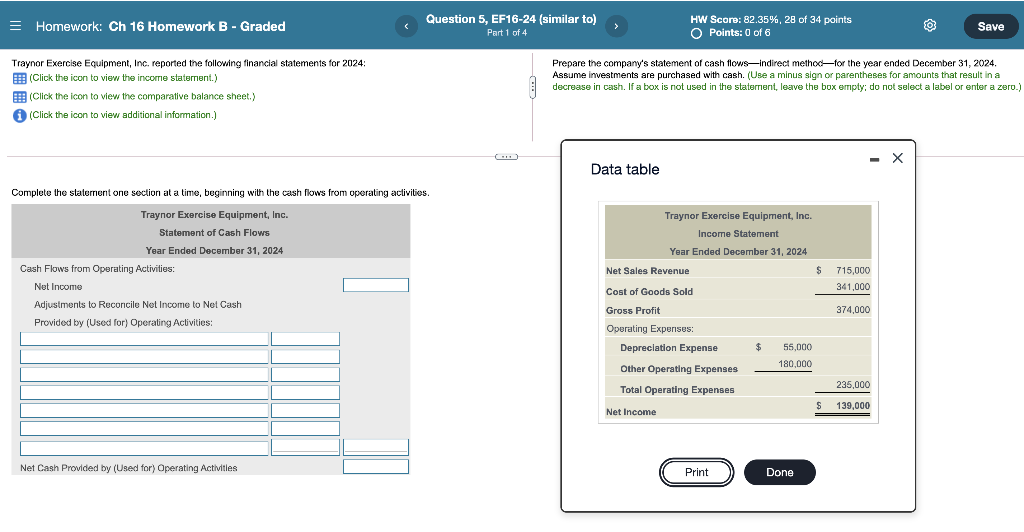Viewport: 1024px width, 532px height.
Task: Click the Net Sales Revenue 715,000 value
Action: point(853,270)
